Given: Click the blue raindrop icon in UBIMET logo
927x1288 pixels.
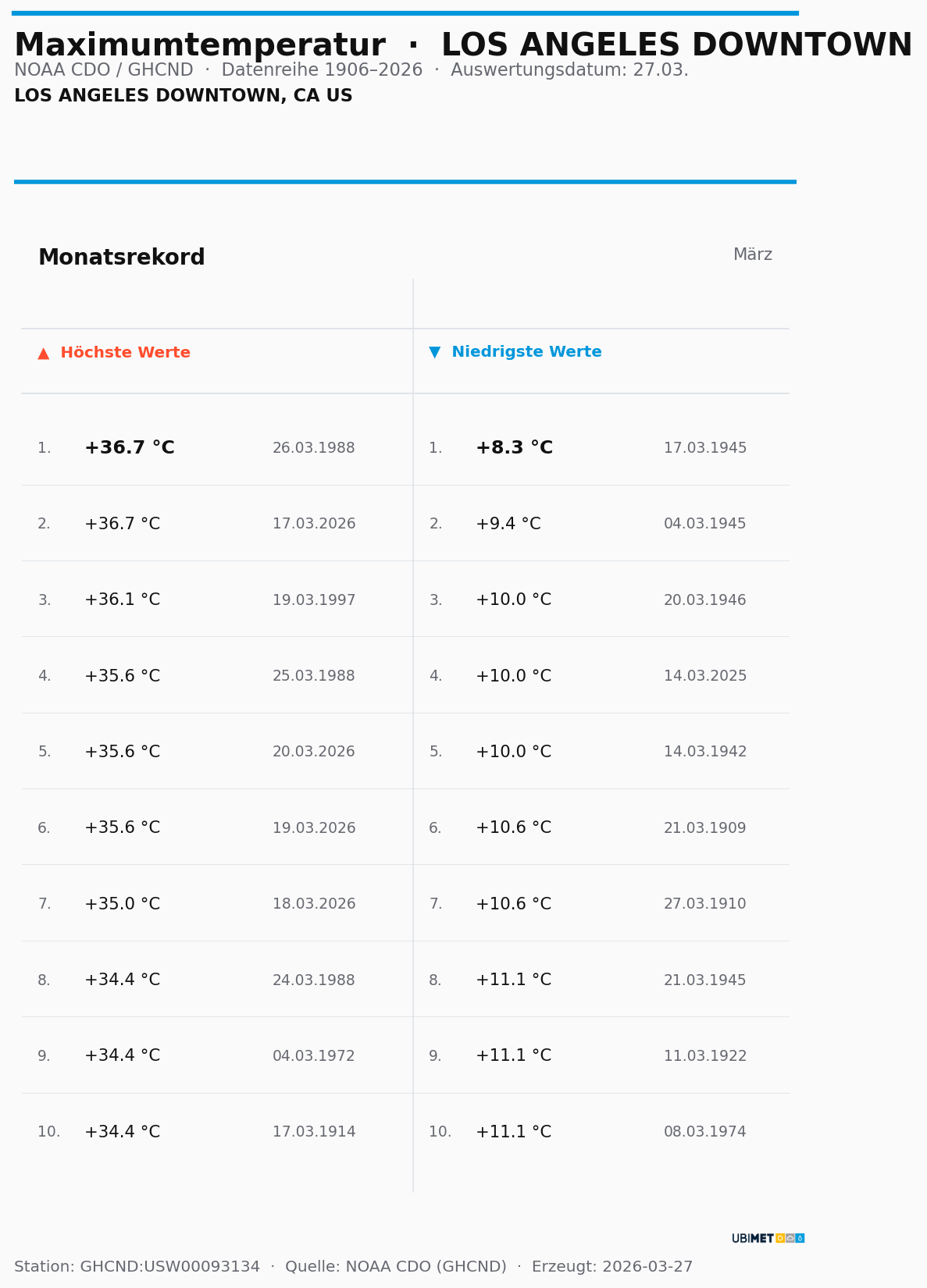Looking at the screenshot, I should pos(800,1238).
